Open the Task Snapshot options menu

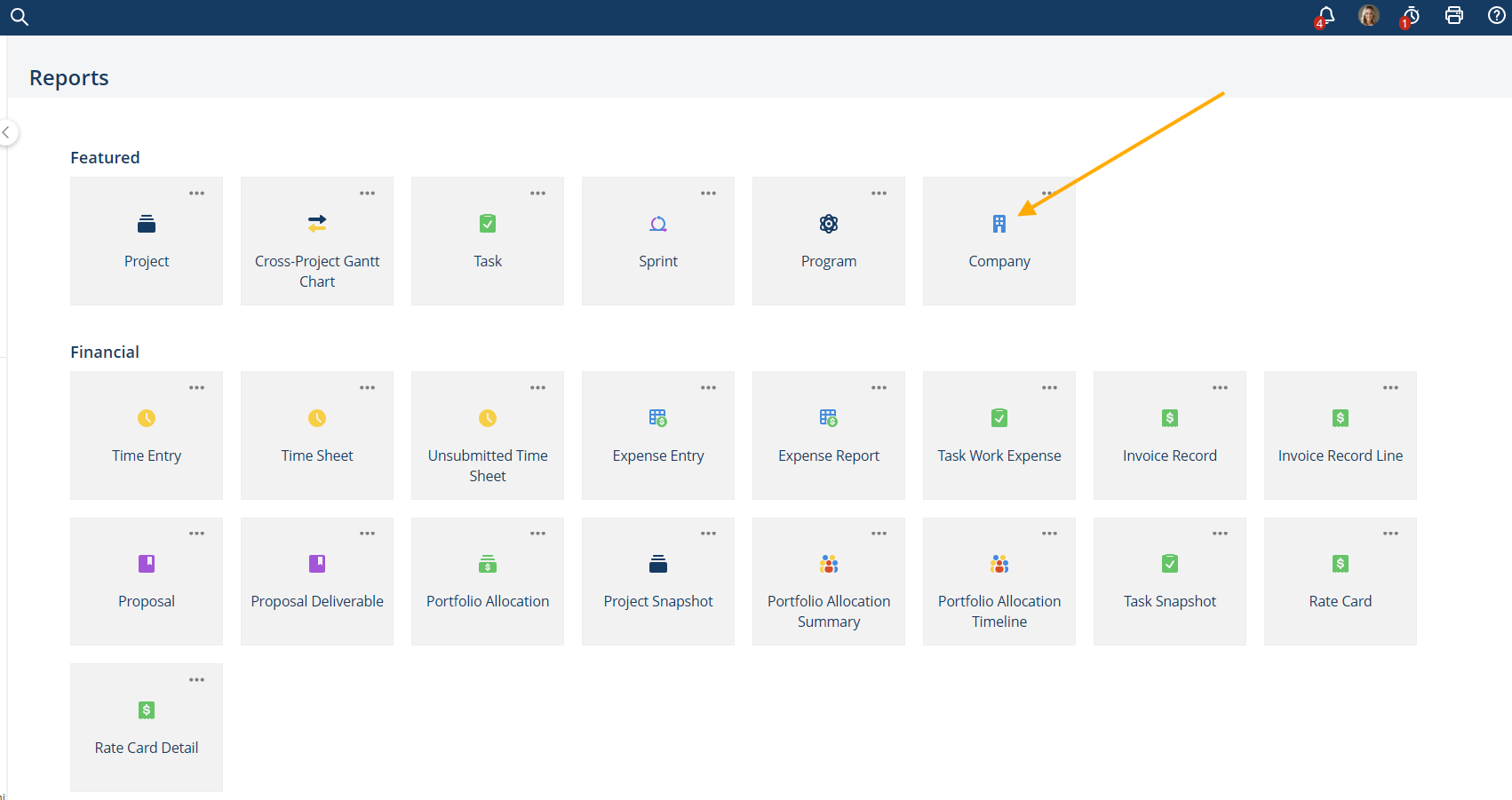coord(1221,534)
